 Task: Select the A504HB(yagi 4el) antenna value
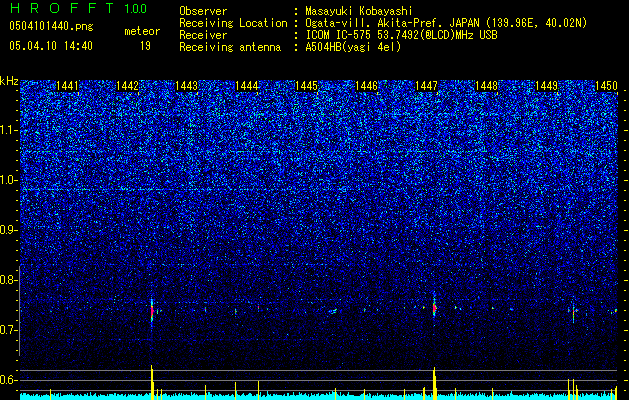[x=353, y=47]
